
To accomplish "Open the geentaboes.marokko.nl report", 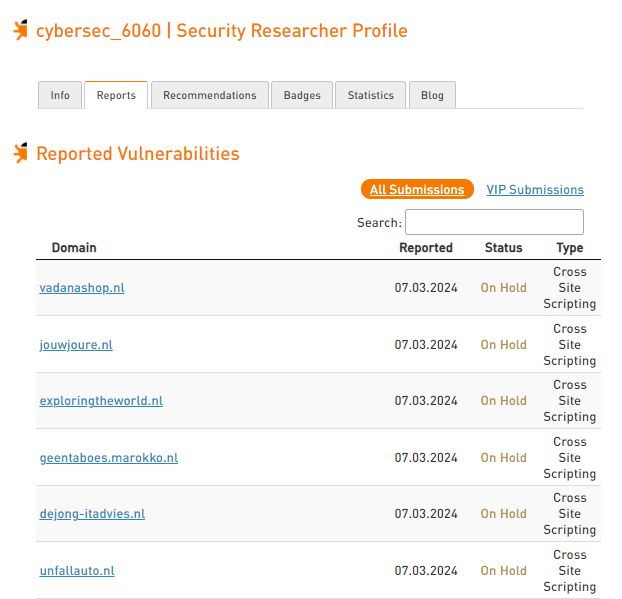I will 109,458.
